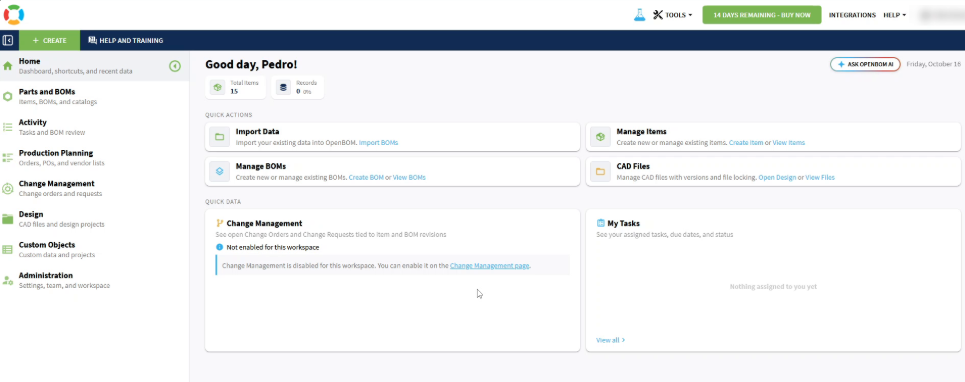This screenshot has width=965, height=382.
Task: Open Change Management in the sidebar
Action: 94,188
